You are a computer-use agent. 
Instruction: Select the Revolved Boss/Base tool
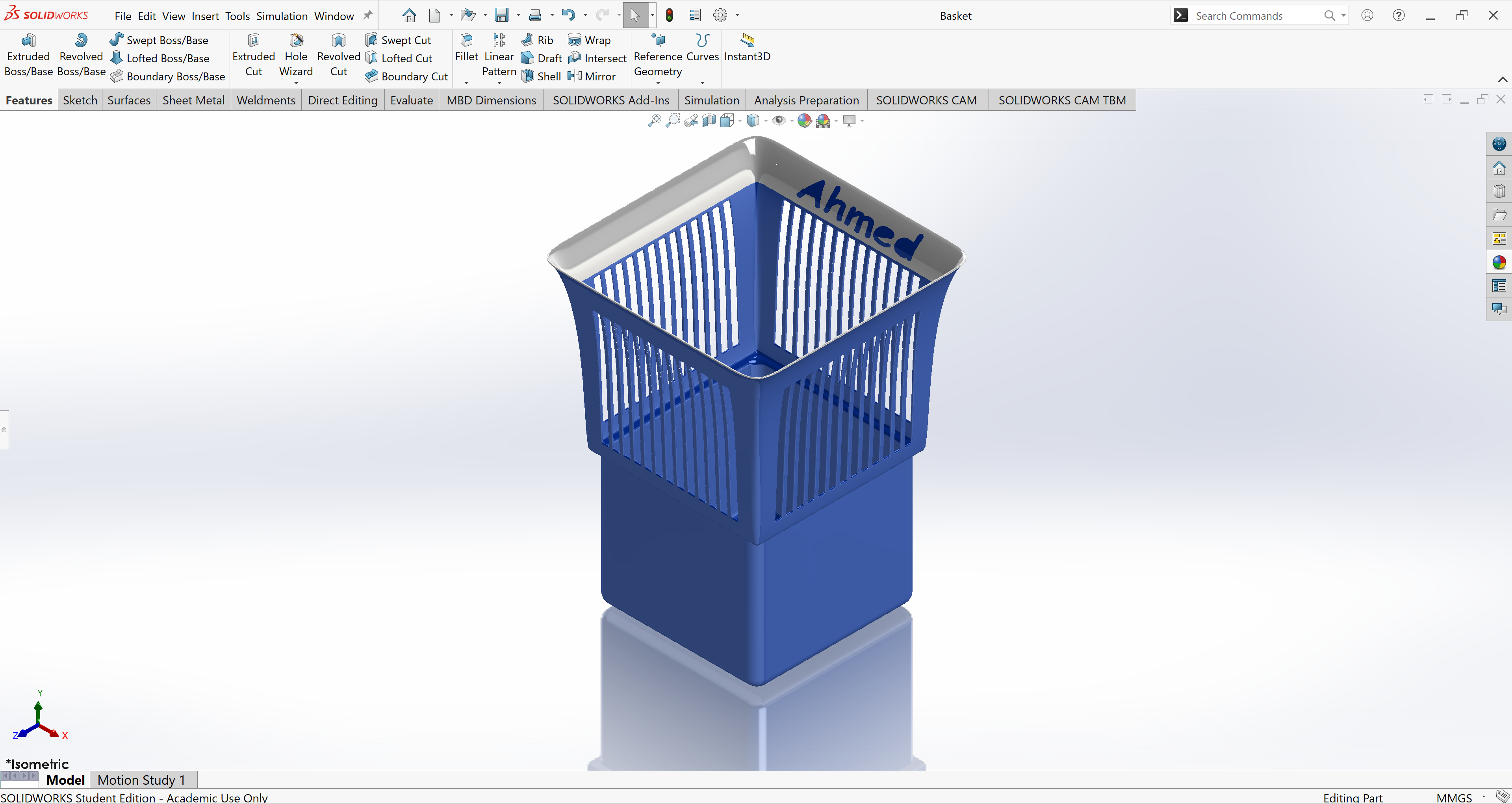point(81,55)
